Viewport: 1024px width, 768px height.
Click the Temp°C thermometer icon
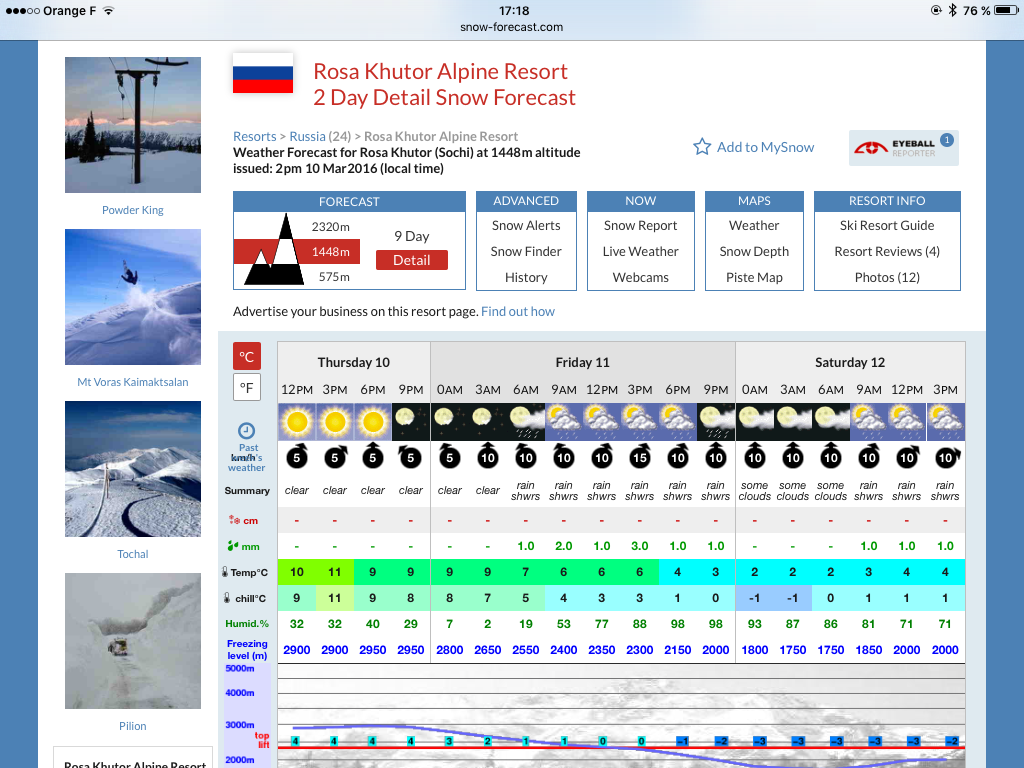[225, 572]
